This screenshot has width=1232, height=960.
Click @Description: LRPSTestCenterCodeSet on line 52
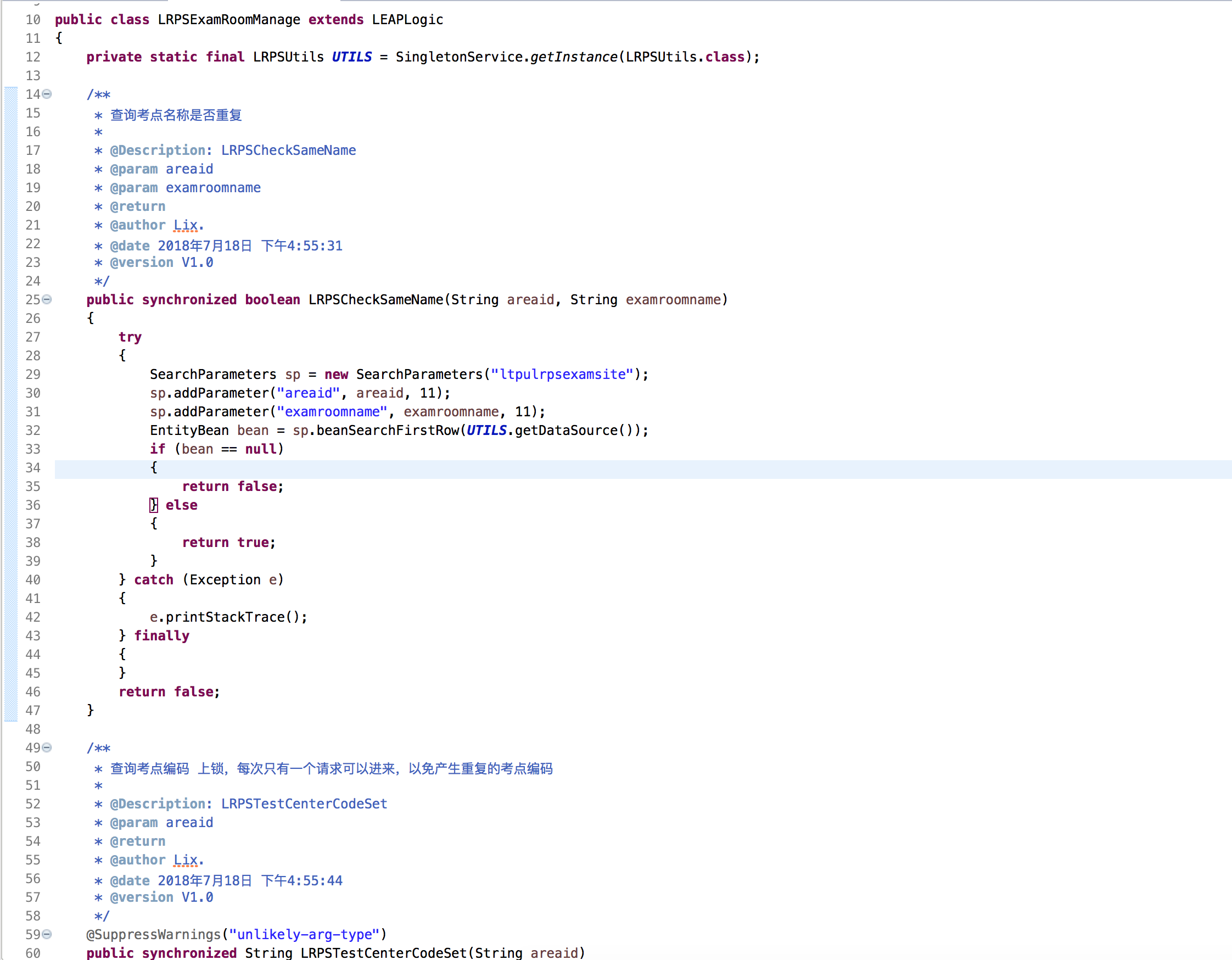249,803
